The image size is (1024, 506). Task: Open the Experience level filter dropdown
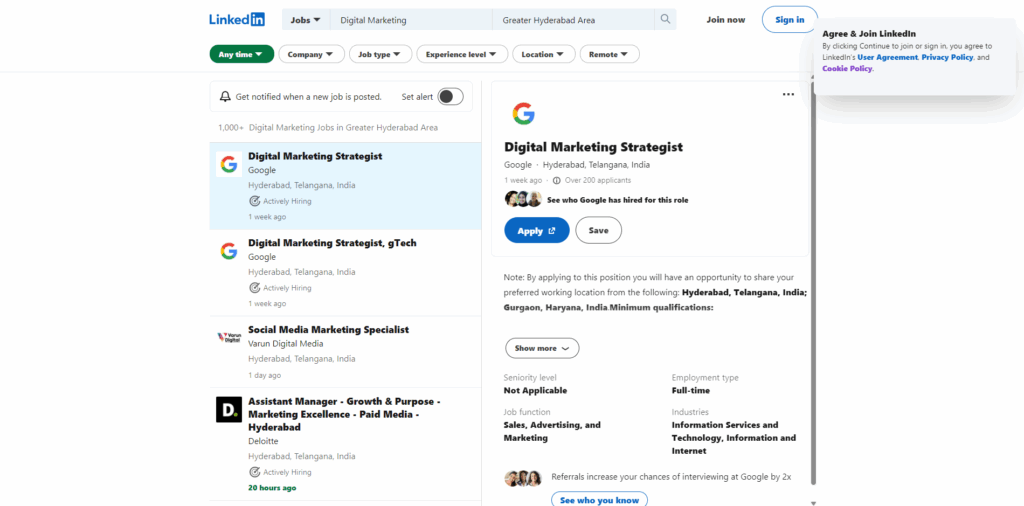coord(462,54)
